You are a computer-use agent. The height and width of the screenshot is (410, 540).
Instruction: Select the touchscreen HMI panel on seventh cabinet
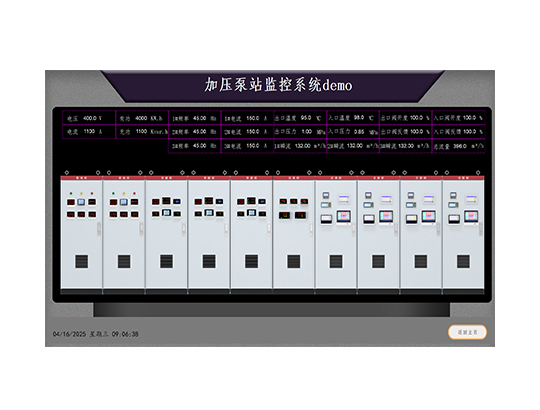click(344, 217)
